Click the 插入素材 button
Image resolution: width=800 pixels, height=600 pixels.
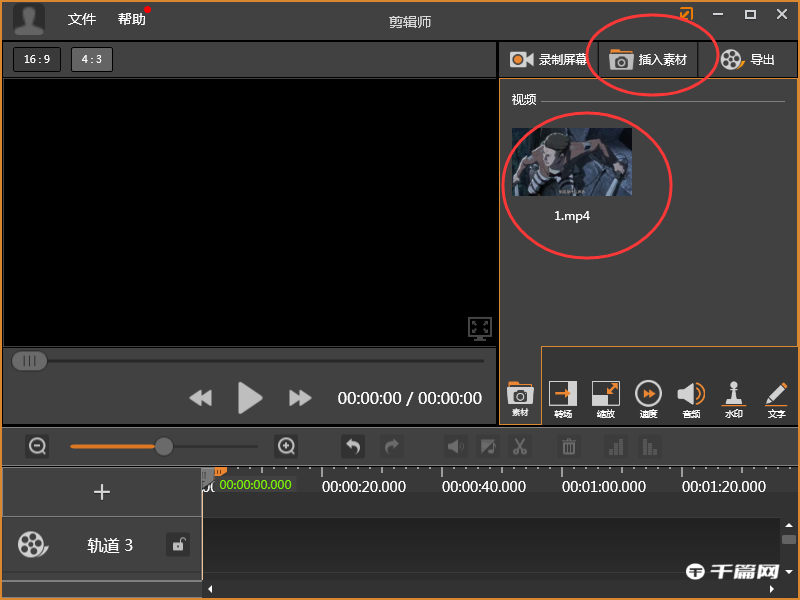point(649,60)
